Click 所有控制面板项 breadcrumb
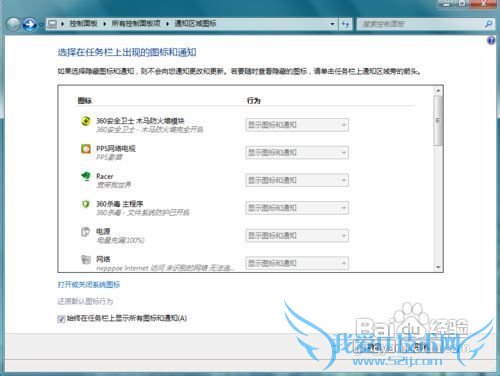 point(136,24)
